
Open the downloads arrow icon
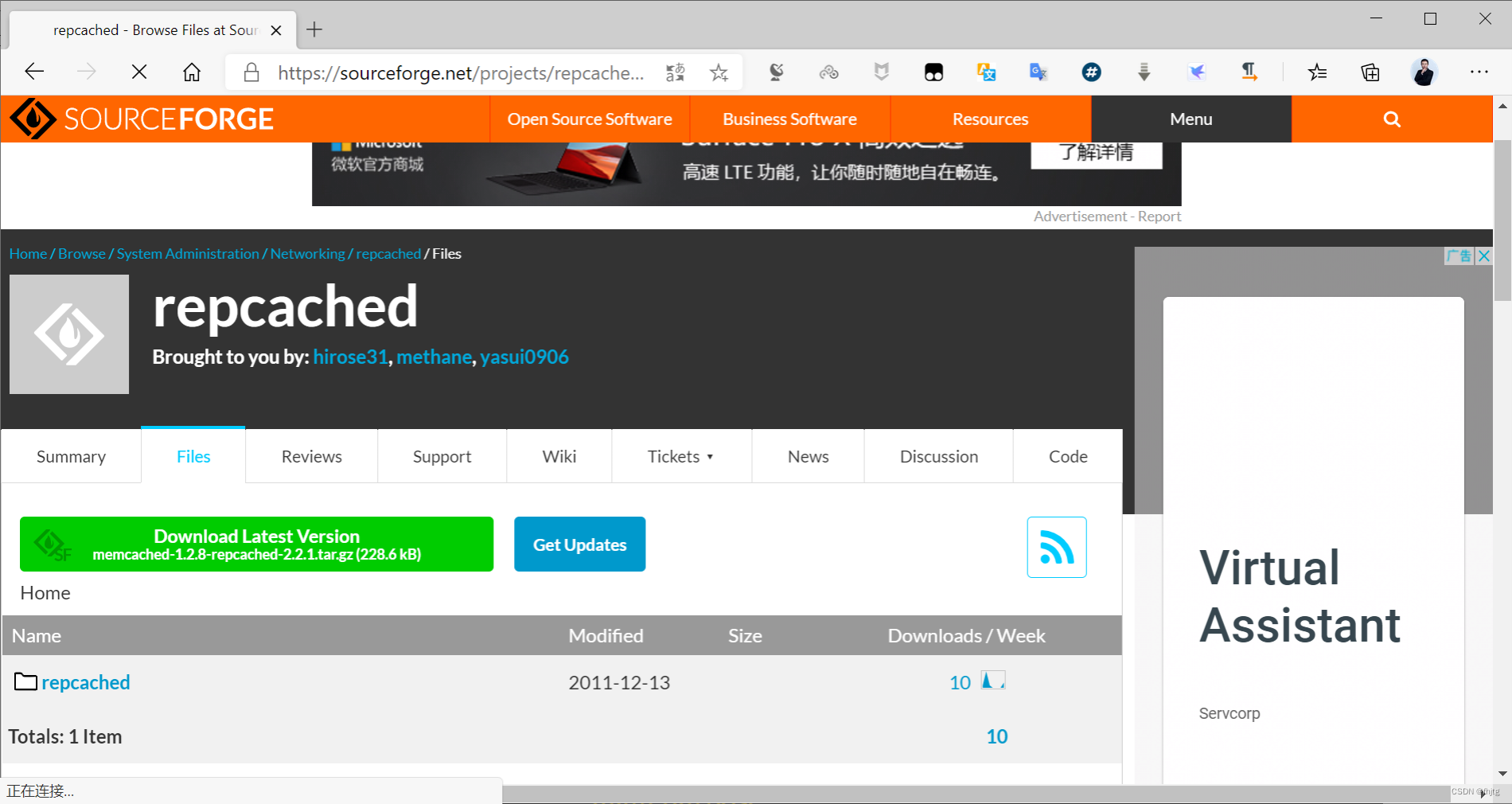(1144, 72)
